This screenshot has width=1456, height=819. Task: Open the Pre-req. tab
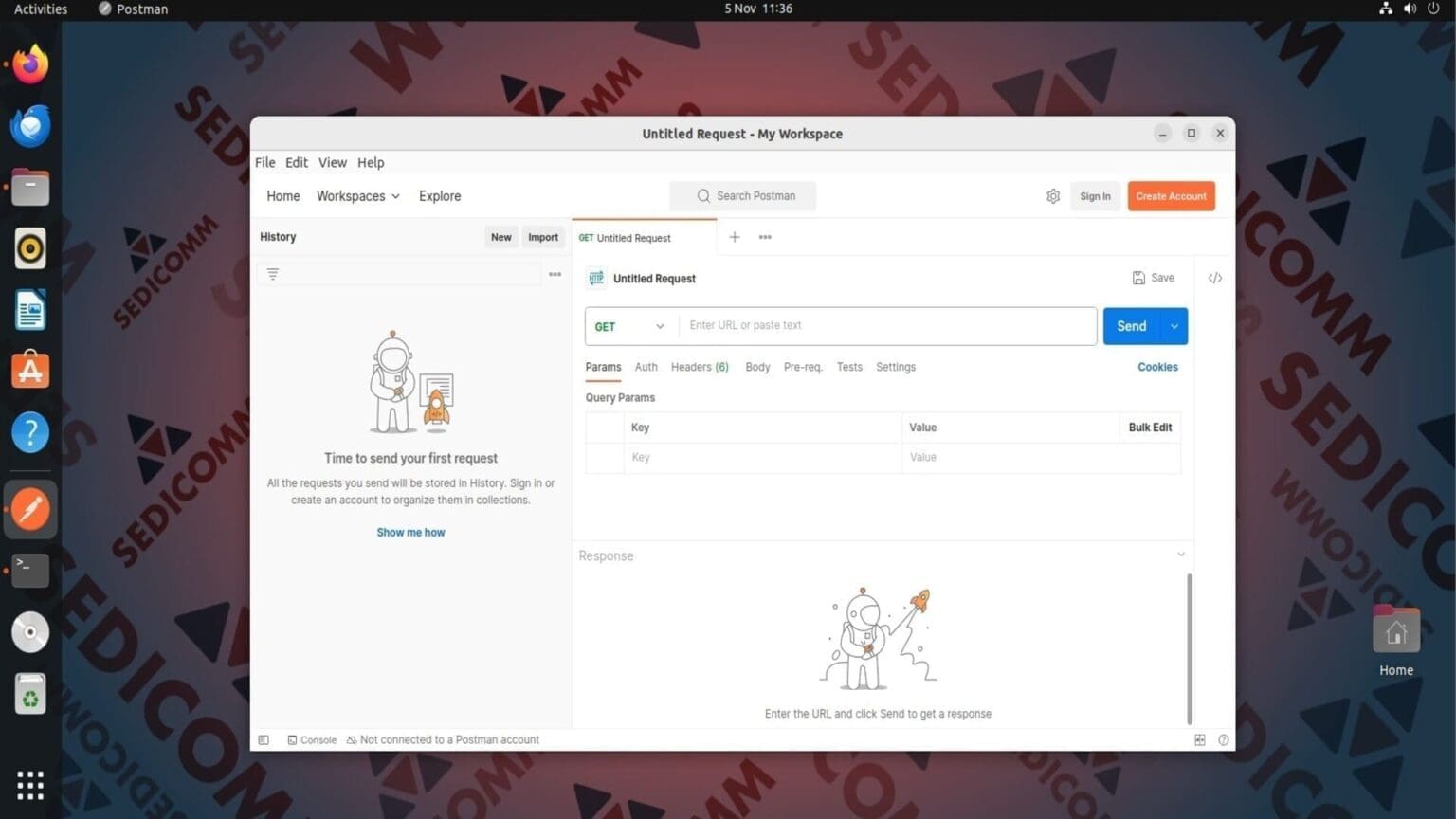pyautogui.click(x=803, y=367)
